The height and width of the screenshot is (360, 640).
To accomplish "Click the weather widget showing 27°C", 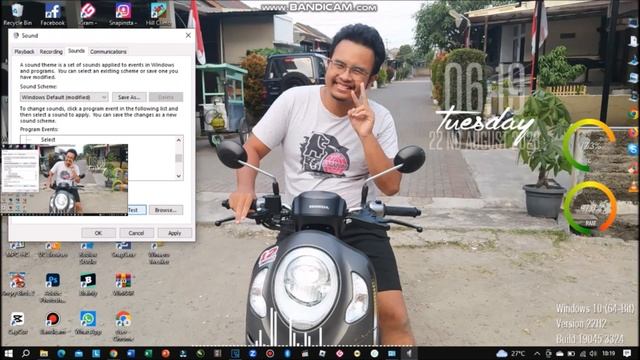I will tap(511, 353).
